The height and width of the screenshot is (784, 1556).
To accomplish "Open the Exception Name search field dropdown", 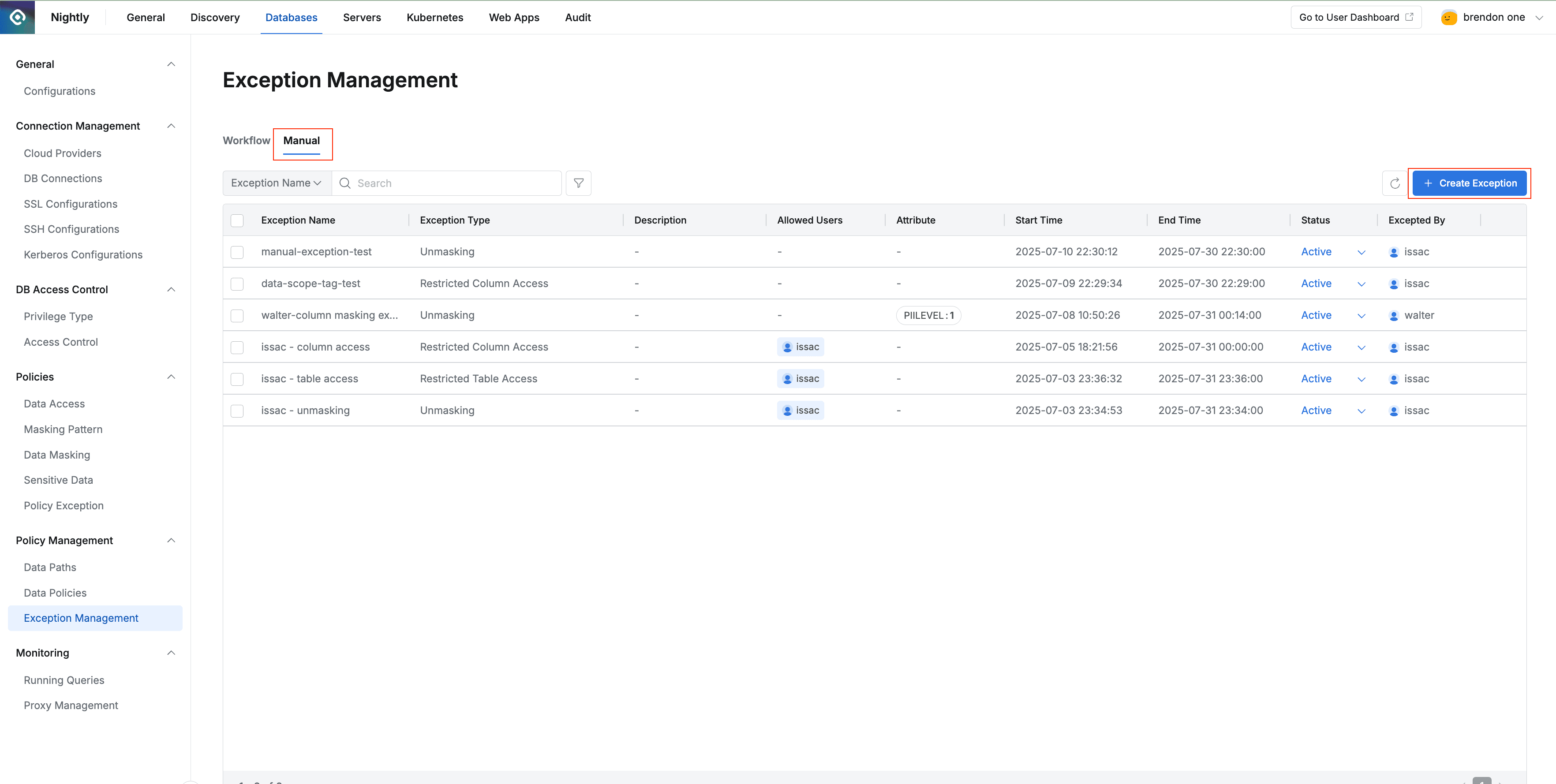I will pyautogui.click(x=276, y=183).
